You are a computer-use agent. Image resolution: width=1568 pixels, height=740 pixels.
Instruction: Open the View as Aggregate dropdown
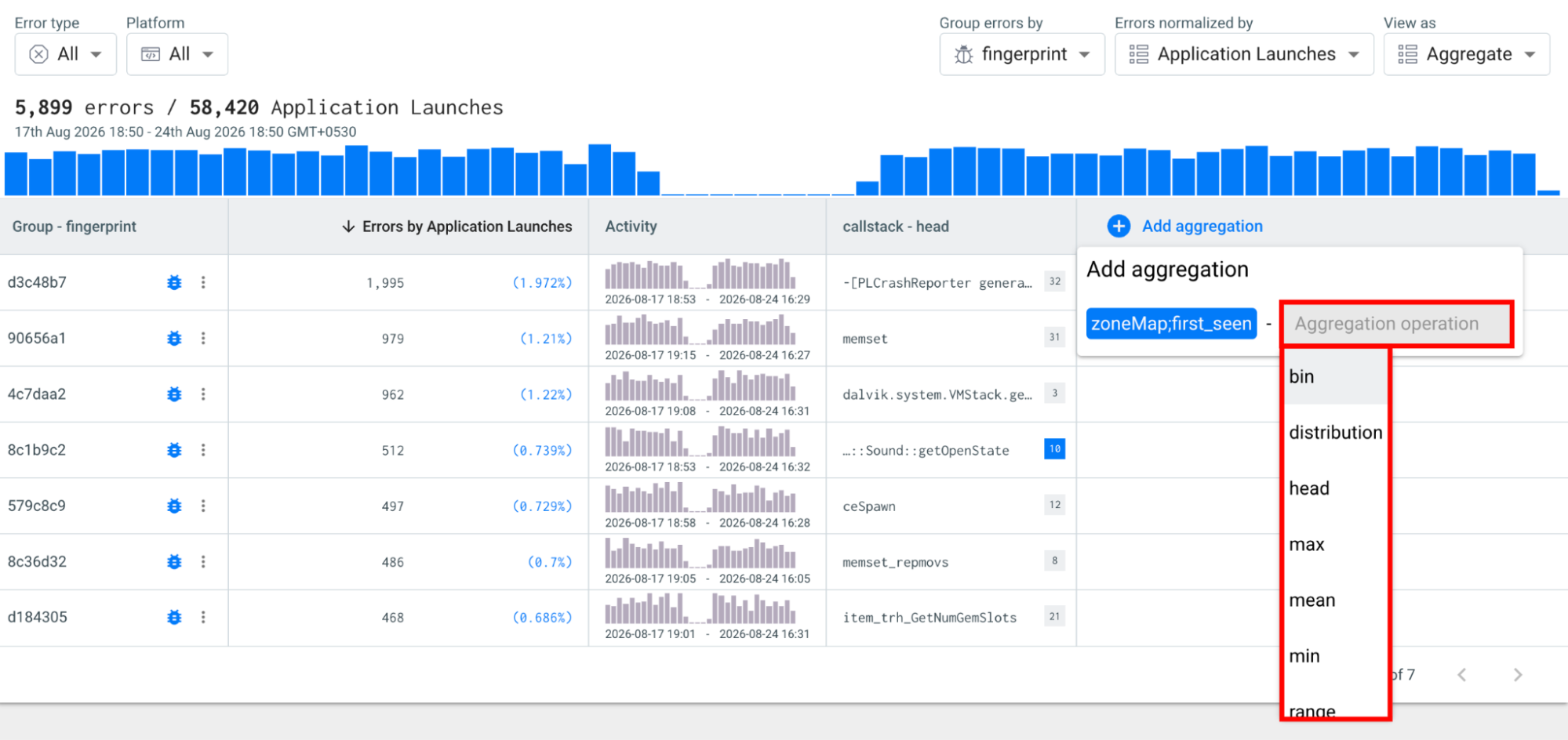(1467, 54)
